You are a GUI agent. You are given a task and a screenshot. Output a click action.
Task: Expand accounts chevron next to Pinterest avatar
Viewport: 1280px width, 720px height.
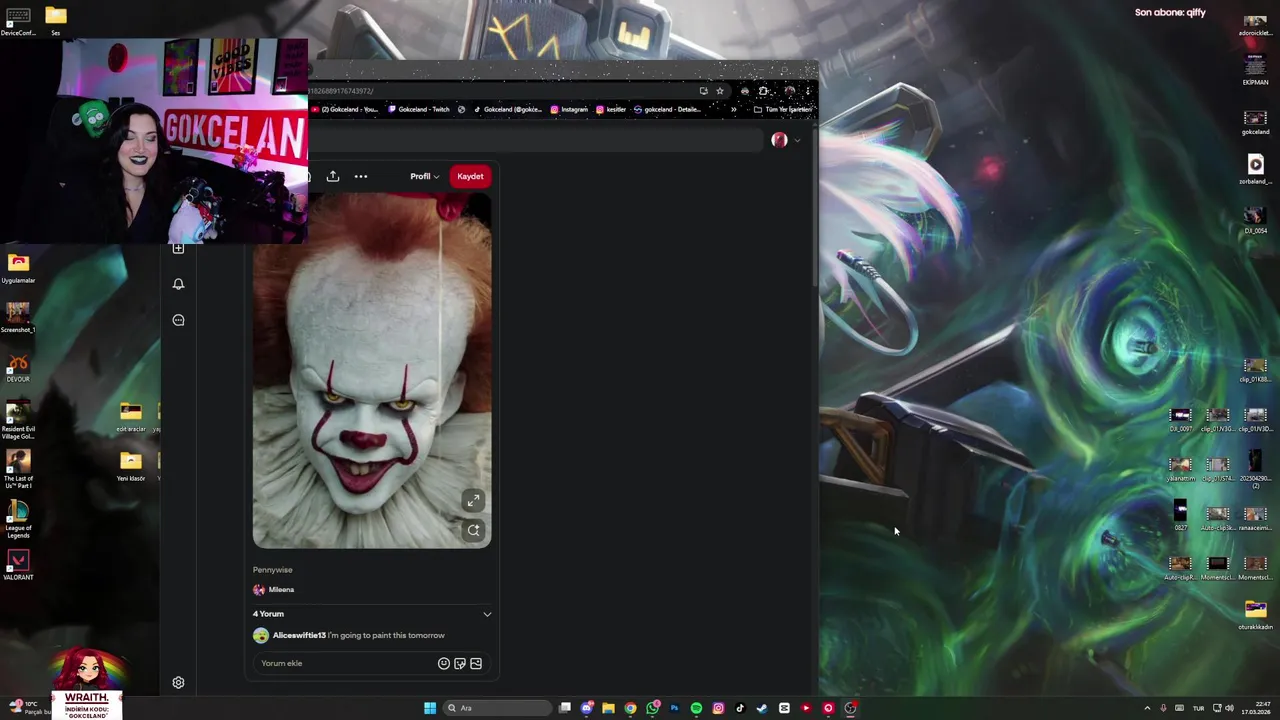tap(797, 140)
